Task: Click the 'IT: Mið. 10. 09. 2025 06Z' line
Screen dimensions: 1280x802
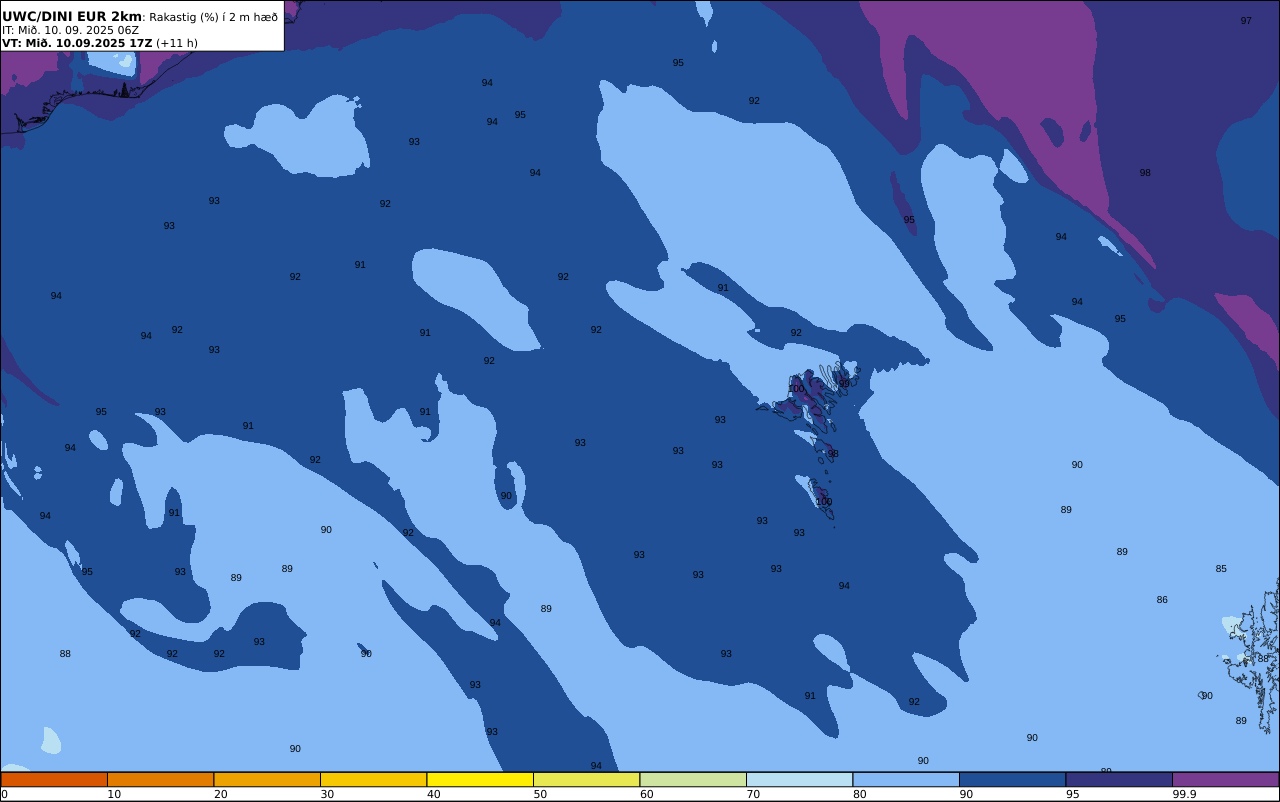Action: [x=70, y=30]
